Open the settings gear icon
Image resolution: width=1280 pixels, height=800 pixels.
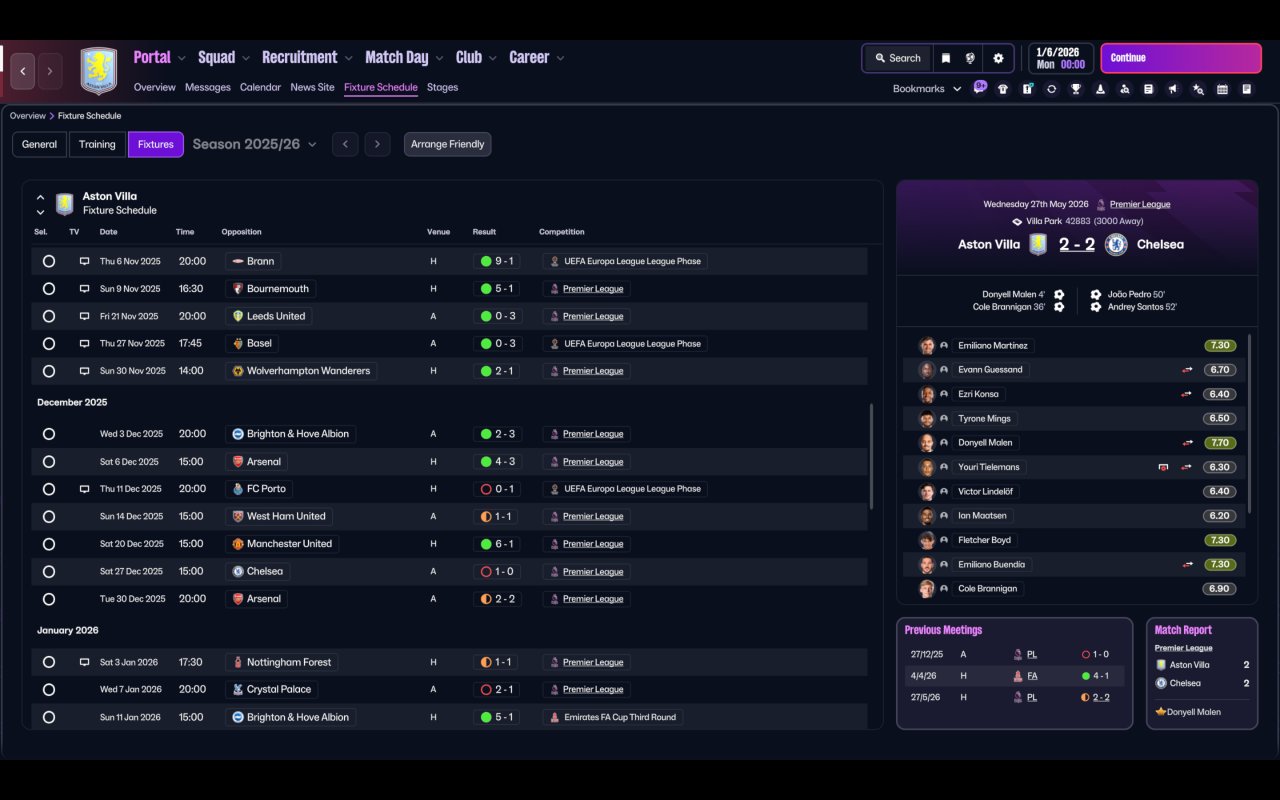[x=998, y=58]
